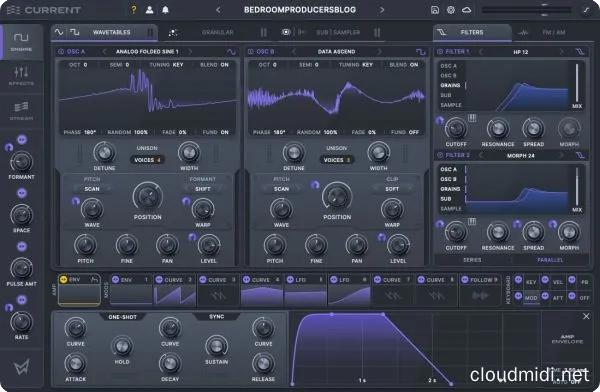This screenshot has width=600, height=392.
Task: Click Filter 1 Resonance knob
Action: click(x=498, y=129)
